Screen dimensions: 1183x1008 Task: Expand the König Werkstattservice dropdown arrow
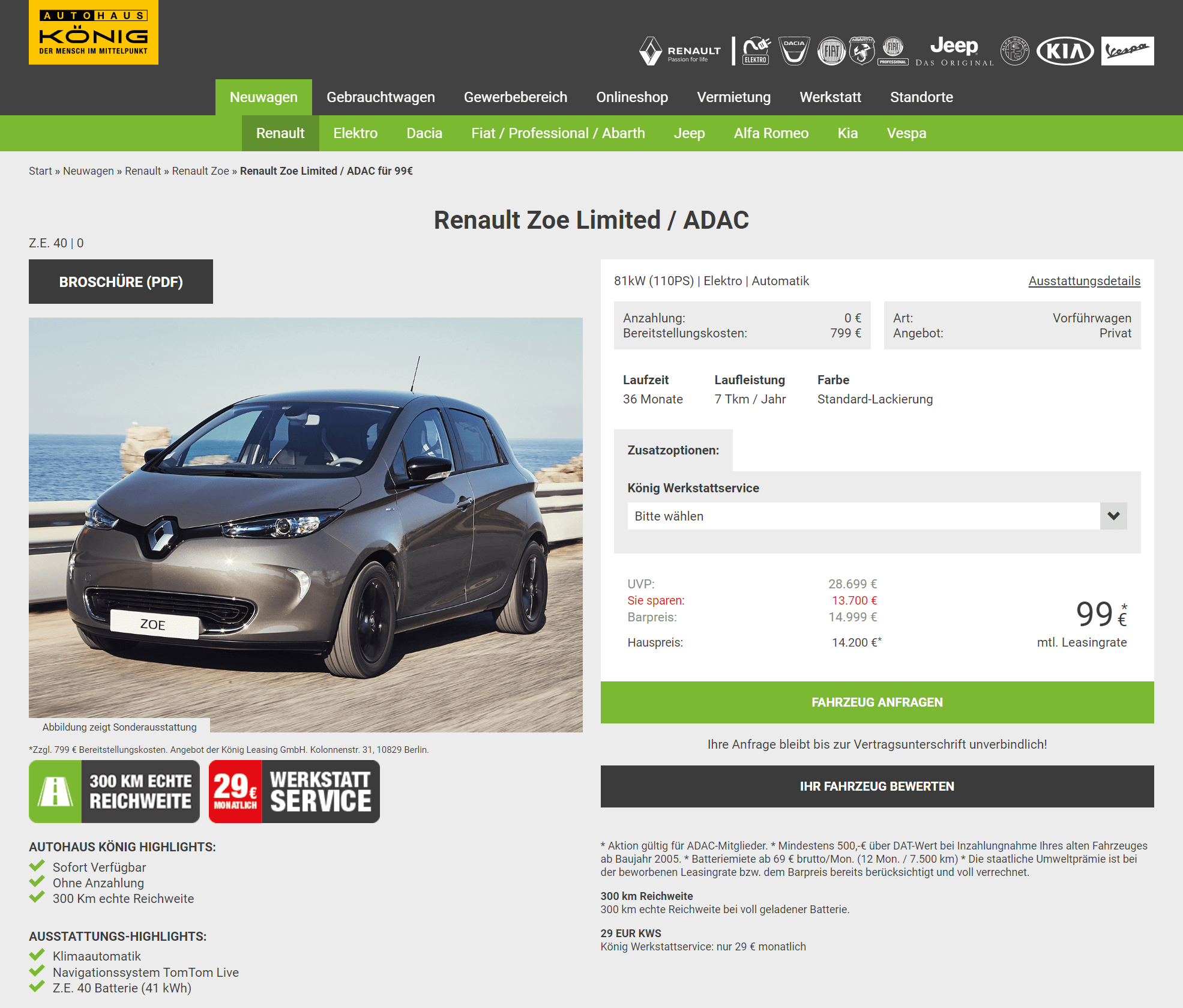(x=1113, y=516)
